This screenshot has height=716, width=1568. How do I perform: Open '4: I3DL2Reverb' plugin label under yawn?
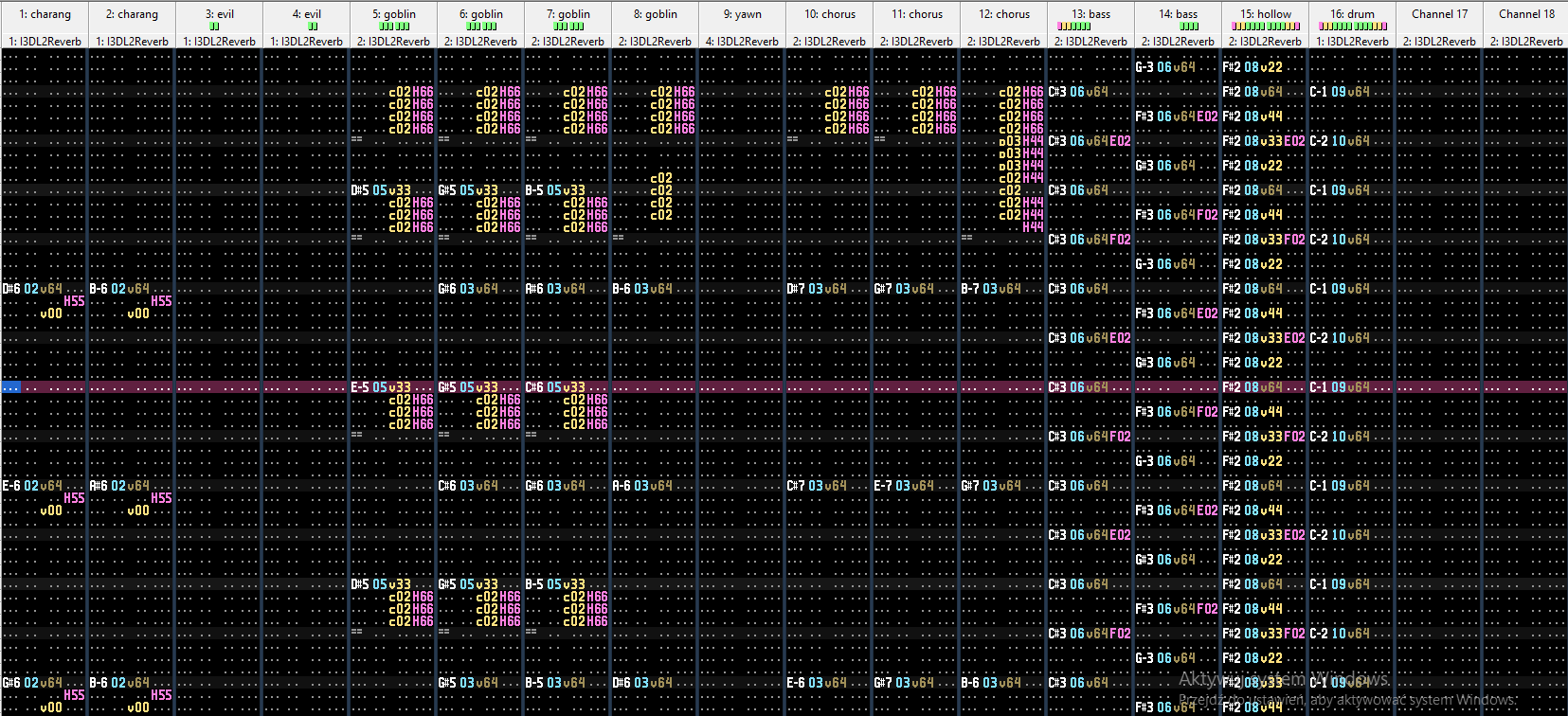[x=742, y=42]
